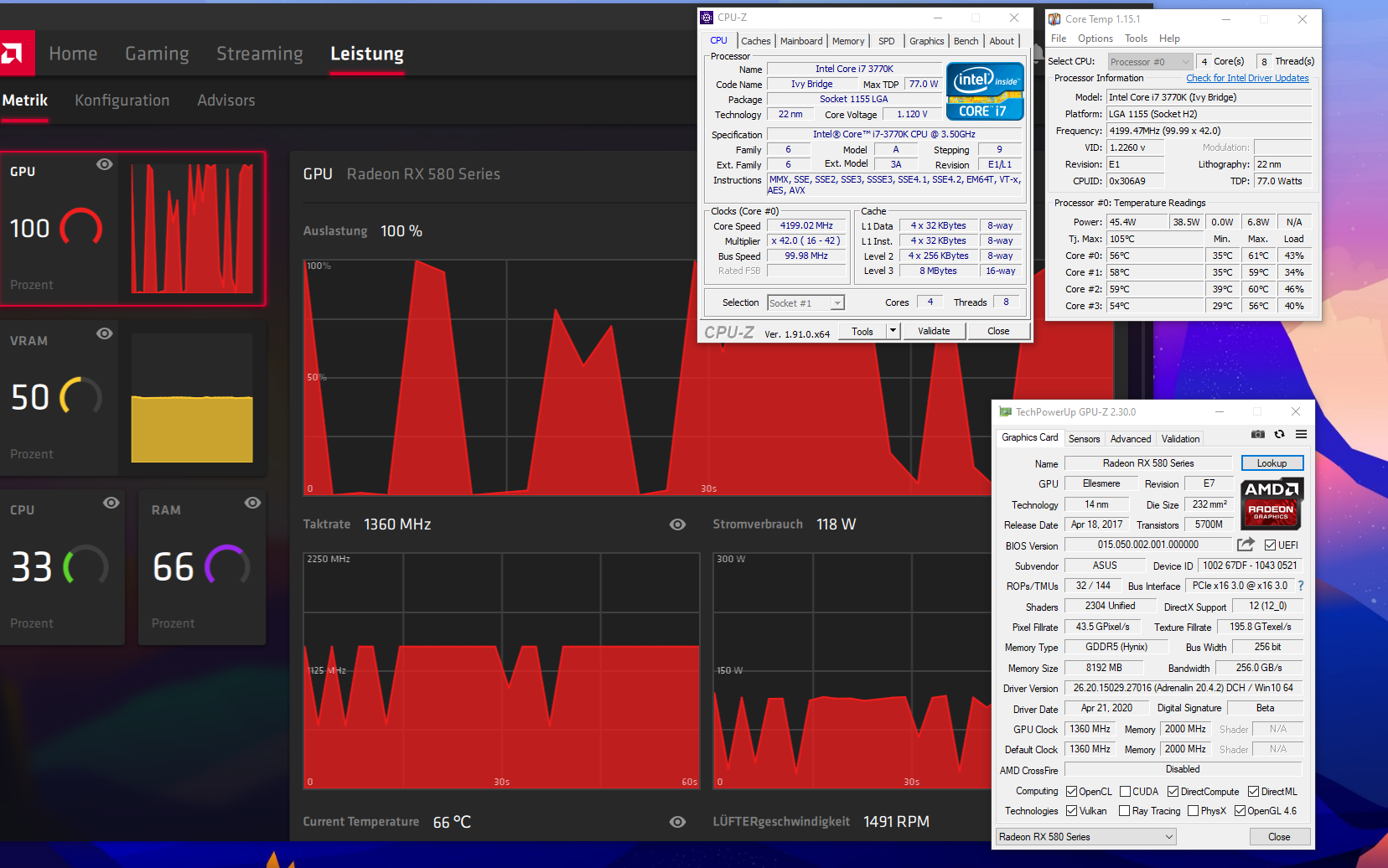Screen dimensions: 1388x868
Task: Go to the Home tab in Radeon Software
Action: [73, 54]
